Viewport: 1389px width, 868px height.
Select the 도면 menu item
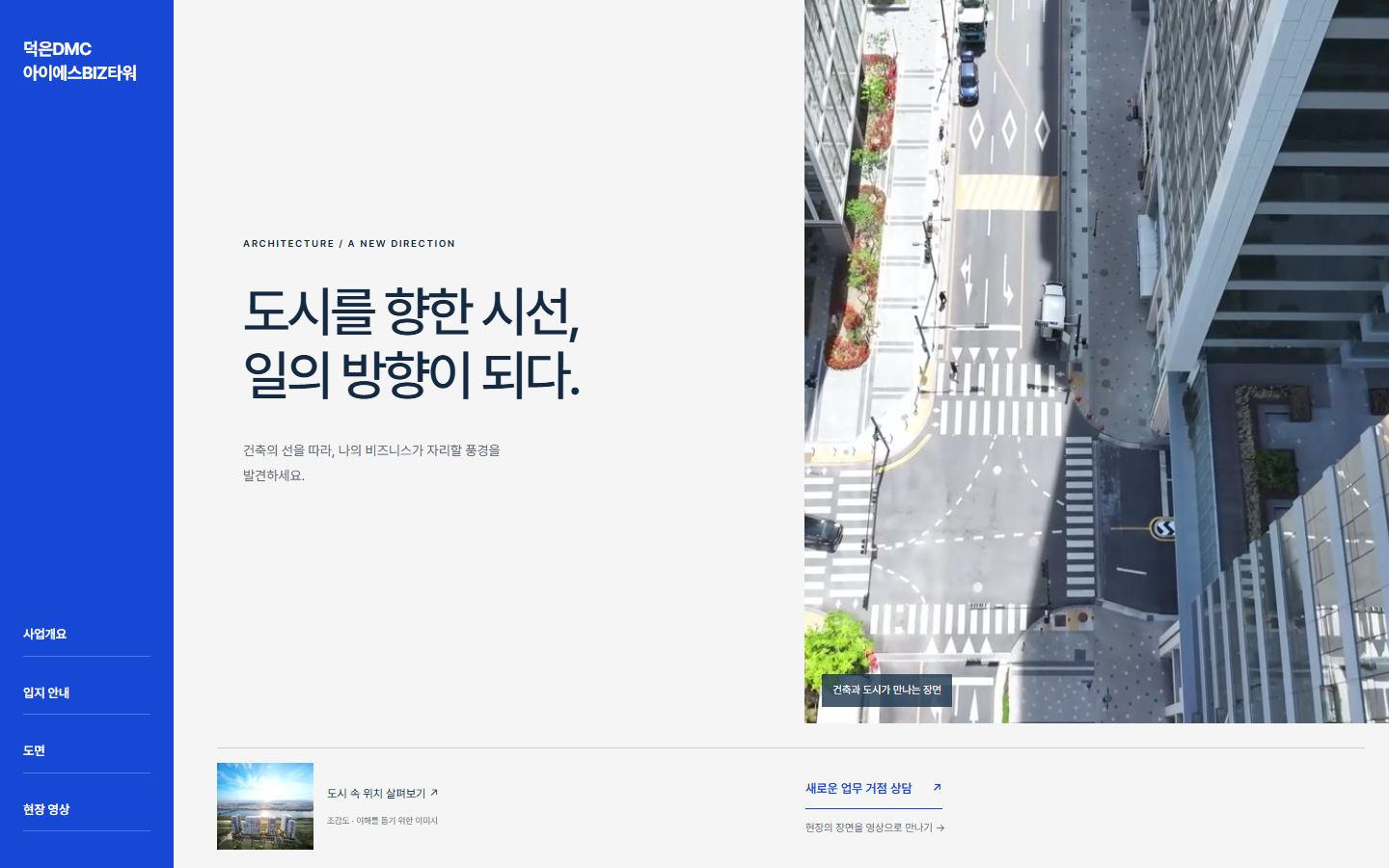[x=87, y=750]
